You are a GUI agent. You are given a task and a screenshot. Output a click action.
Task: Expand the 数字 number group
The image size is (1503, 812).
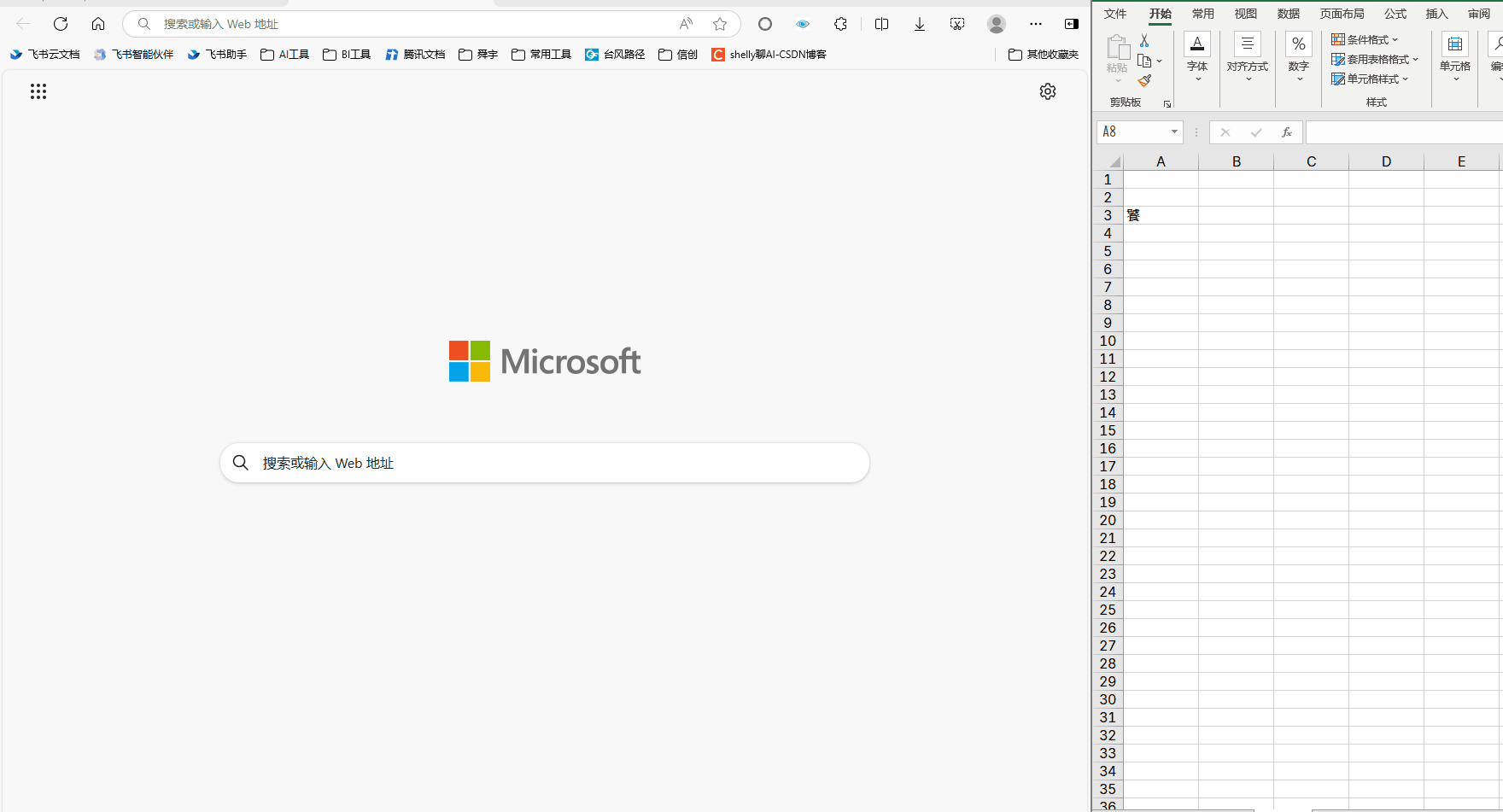[x=1299, y=58]
